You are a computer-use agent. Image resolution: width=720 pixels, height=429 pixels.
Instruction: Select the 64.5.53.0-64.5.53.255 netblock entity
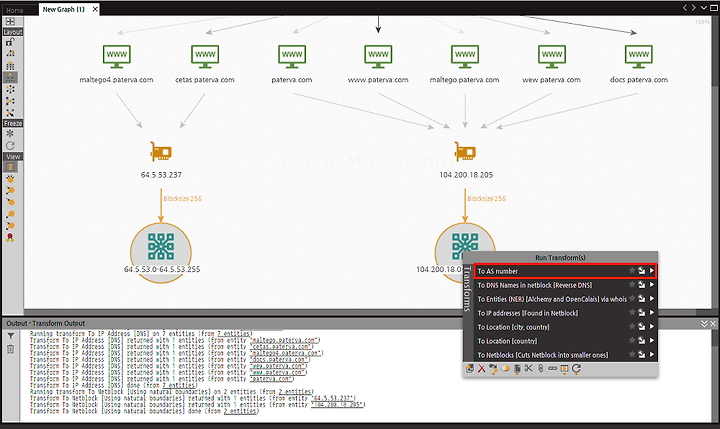(161, 253)
